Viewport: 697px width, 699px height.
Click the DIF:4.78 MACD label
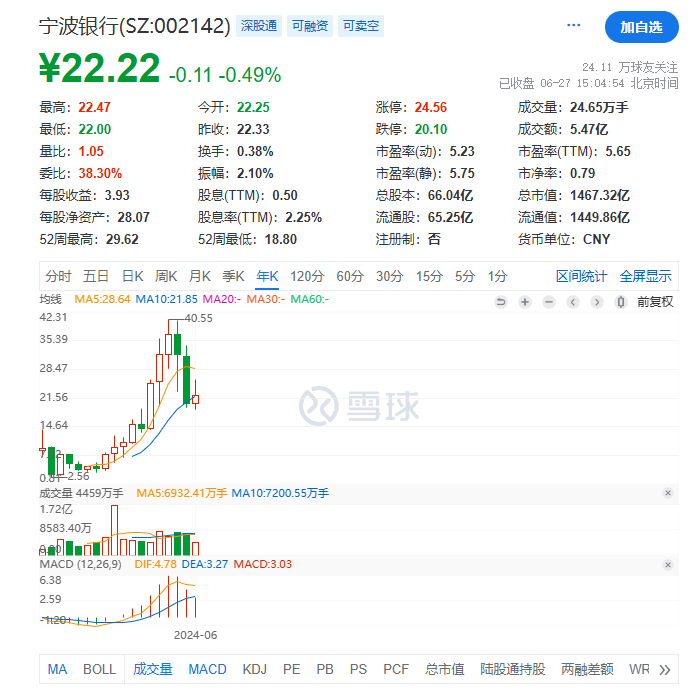tap(156, 564)
